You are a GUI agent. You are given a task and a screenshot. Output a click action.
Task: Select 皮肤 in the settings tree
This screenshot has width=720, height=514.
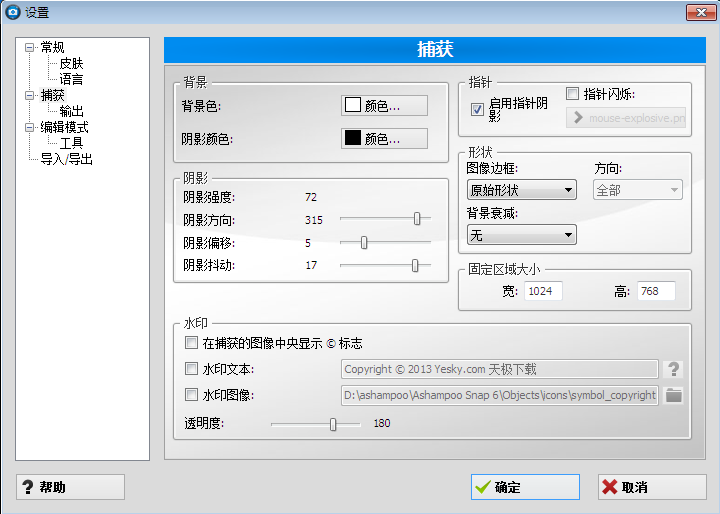click(x=71, y=63)
